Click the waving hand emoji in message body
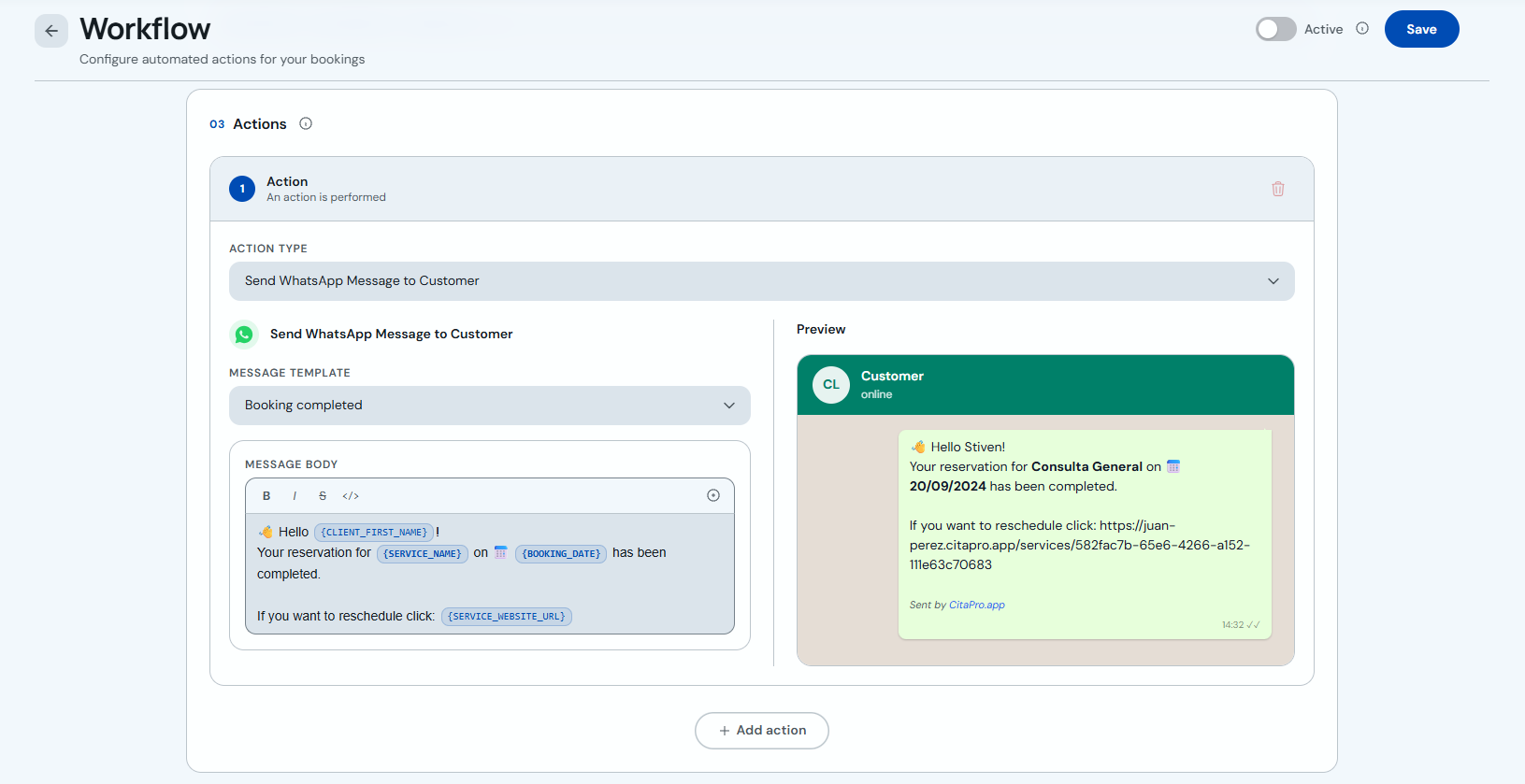Screen dimensions: 1525x784 tap(266, 532)
